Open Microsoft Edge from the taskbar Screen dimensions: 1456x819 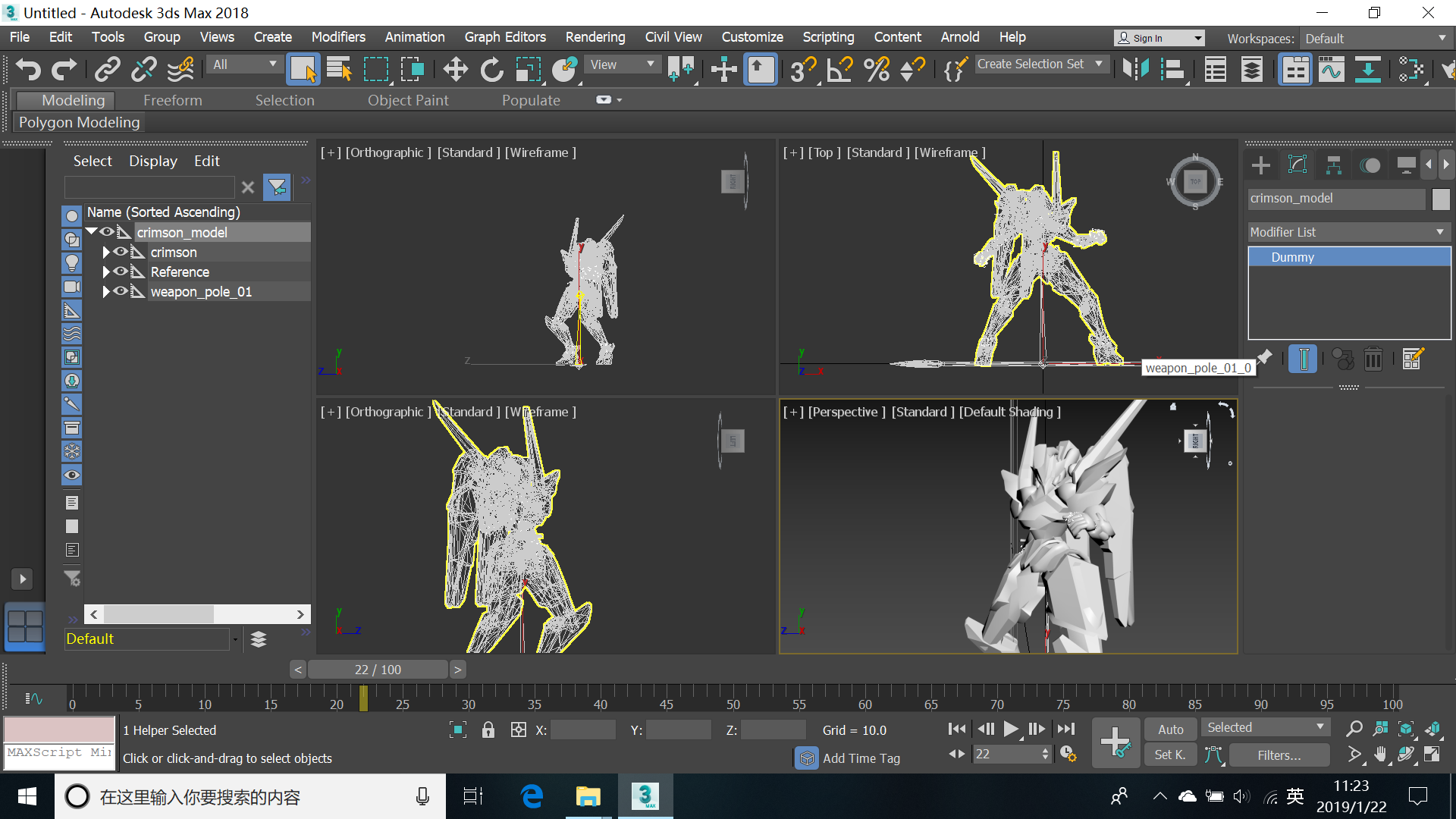(532, 796)
